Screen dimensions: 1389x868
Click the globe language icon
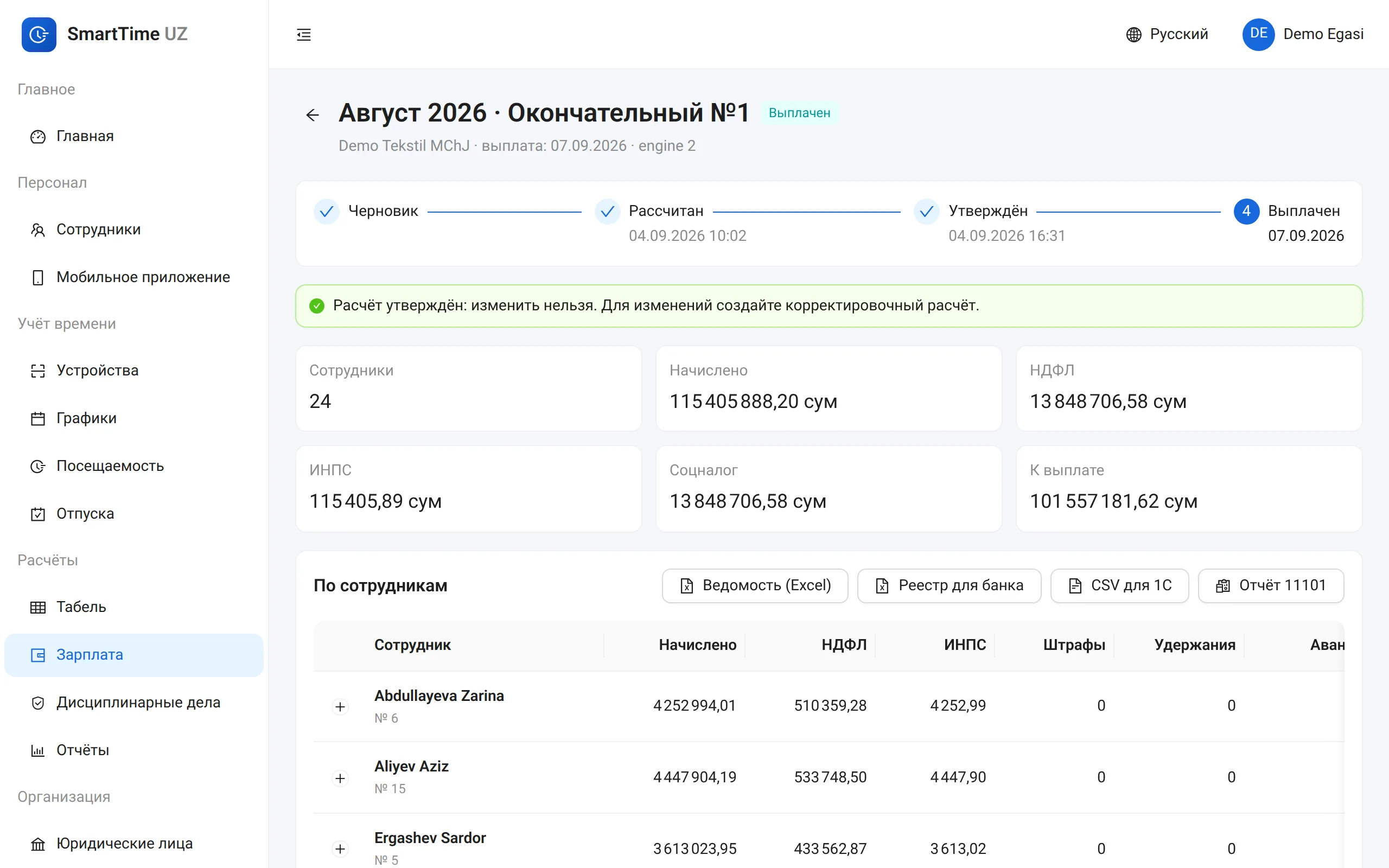1133,34
